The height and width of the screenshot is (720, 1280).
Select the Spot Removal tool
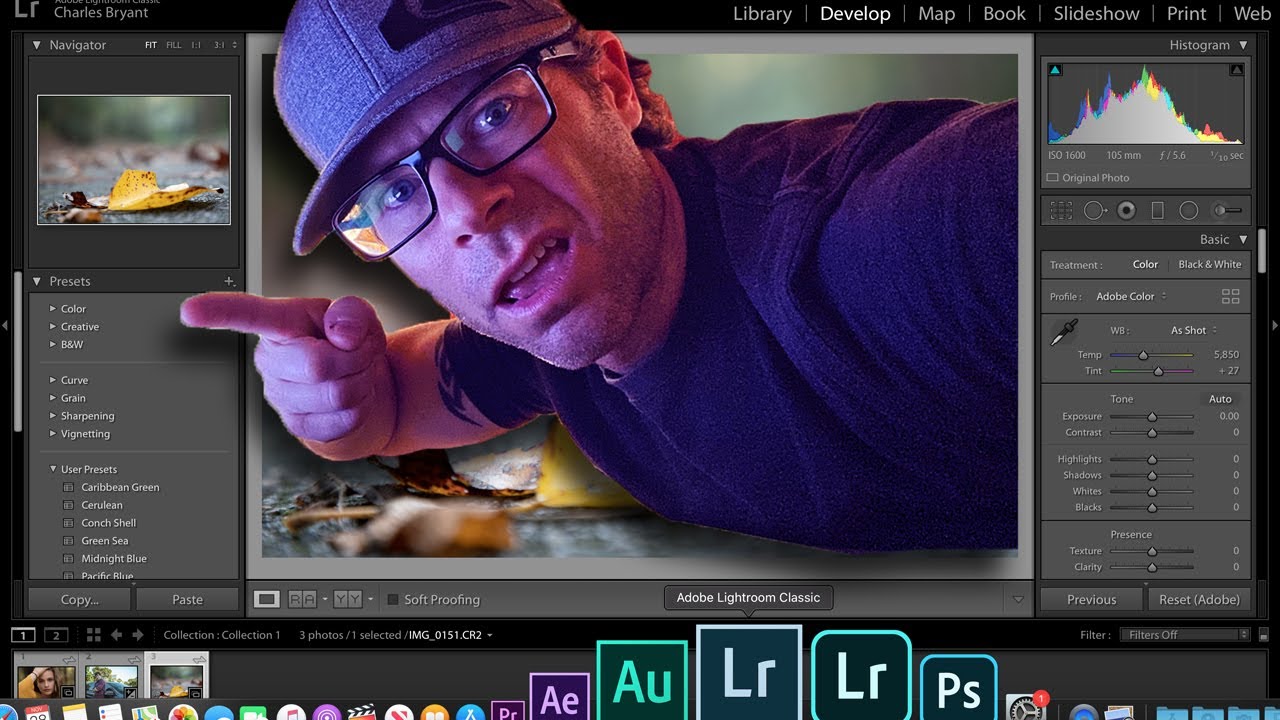[1095, 211]
